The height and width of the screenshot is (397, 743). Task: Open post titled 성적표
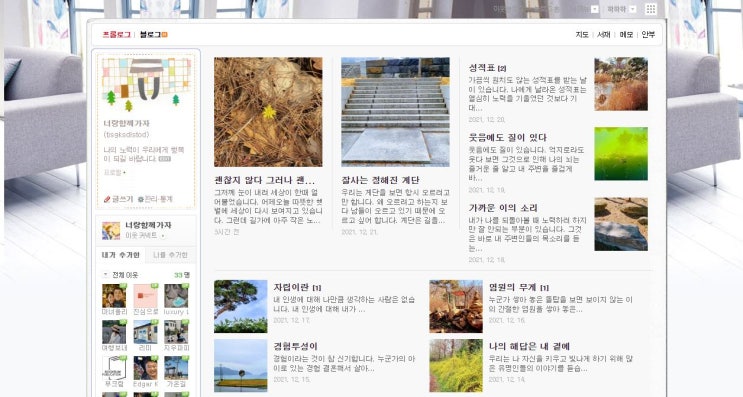482,68
